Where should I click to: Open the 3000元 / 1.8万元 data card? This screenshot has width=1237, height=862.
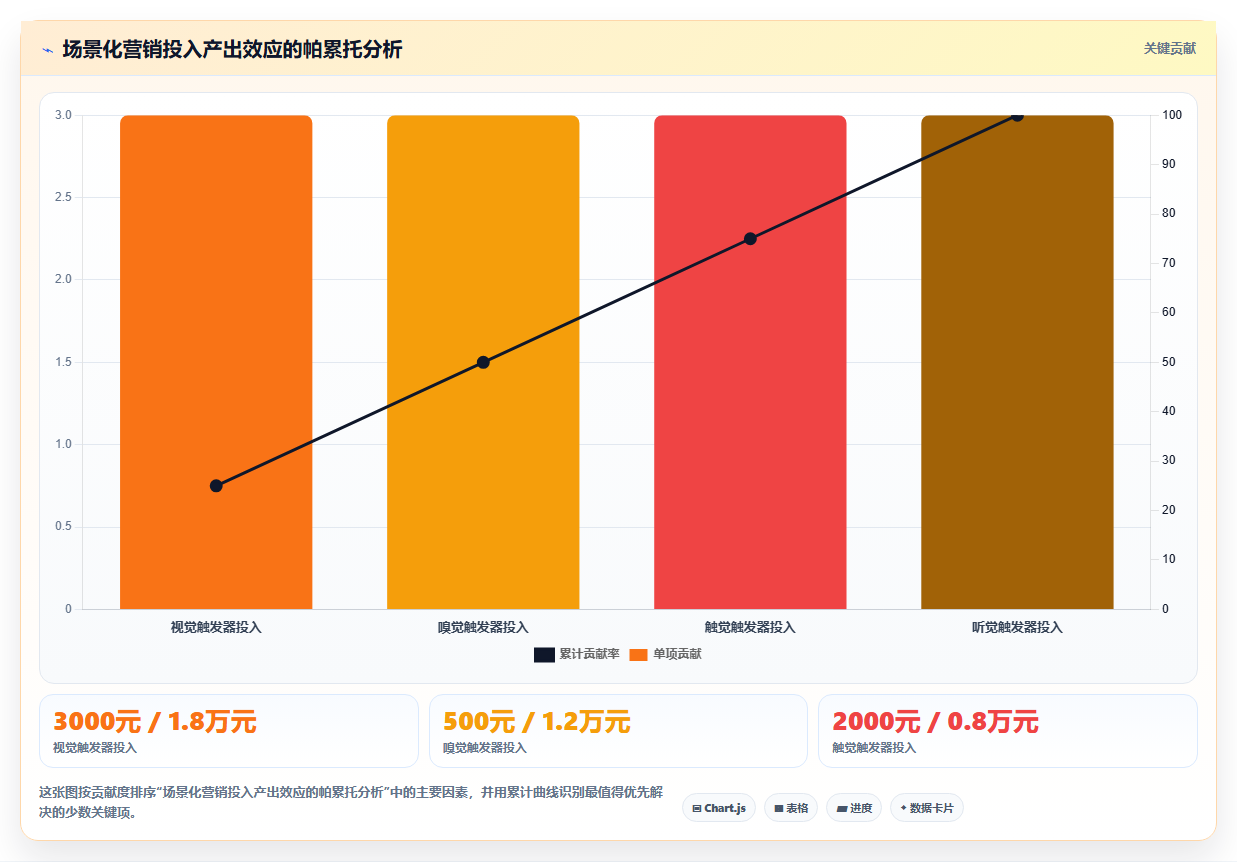coord(229,731)
